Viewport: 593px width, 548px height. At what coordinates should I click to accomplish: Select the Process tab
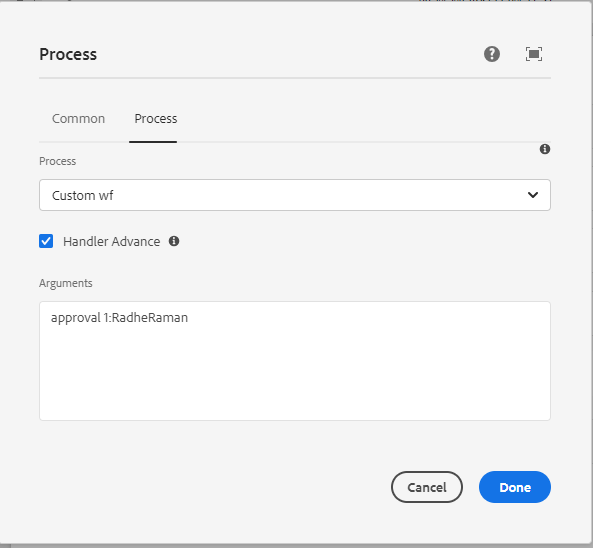(156, 119)
